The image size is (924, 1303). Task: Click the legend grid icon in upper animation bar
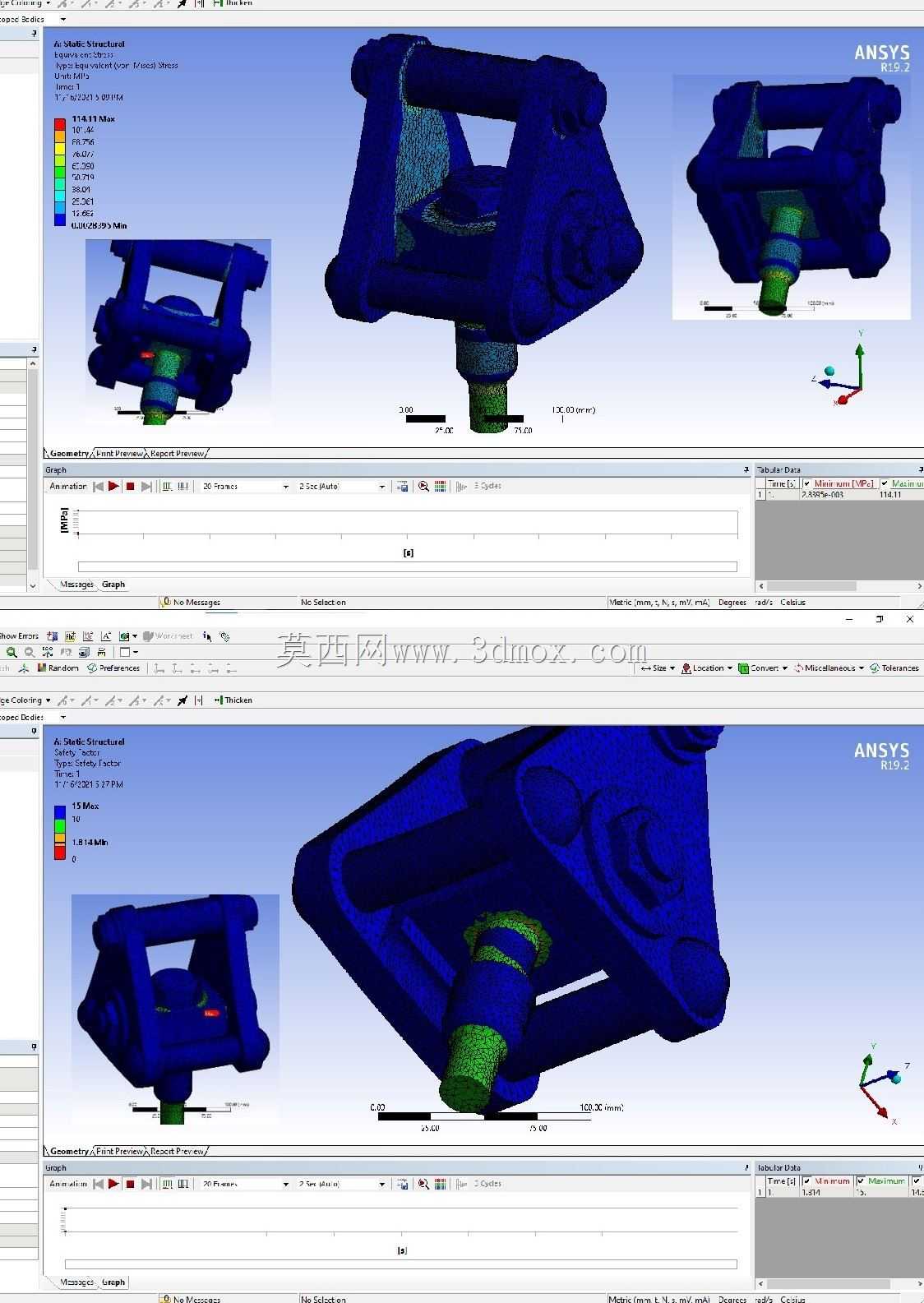point(441,486)
